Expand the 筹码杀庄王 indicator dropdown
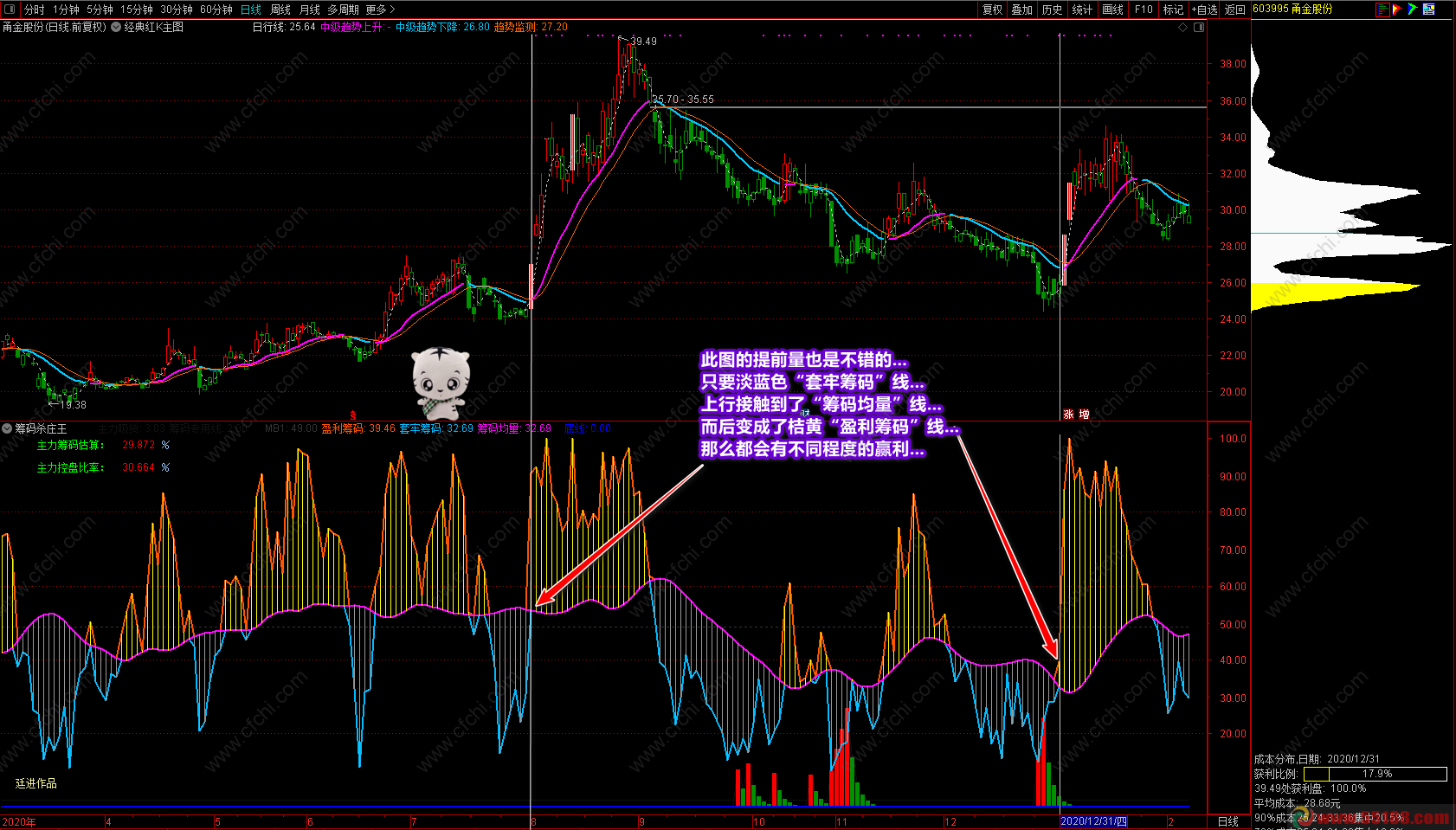Viewport: 1456px width, 830px height. pyautogui.click(x=7, y=428)
